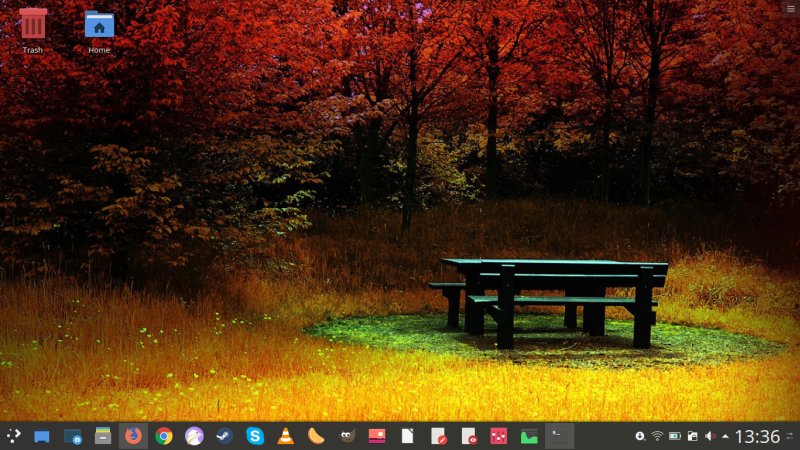Click the blue show desktop icon

pyautogui.click(x=42, y=436)
